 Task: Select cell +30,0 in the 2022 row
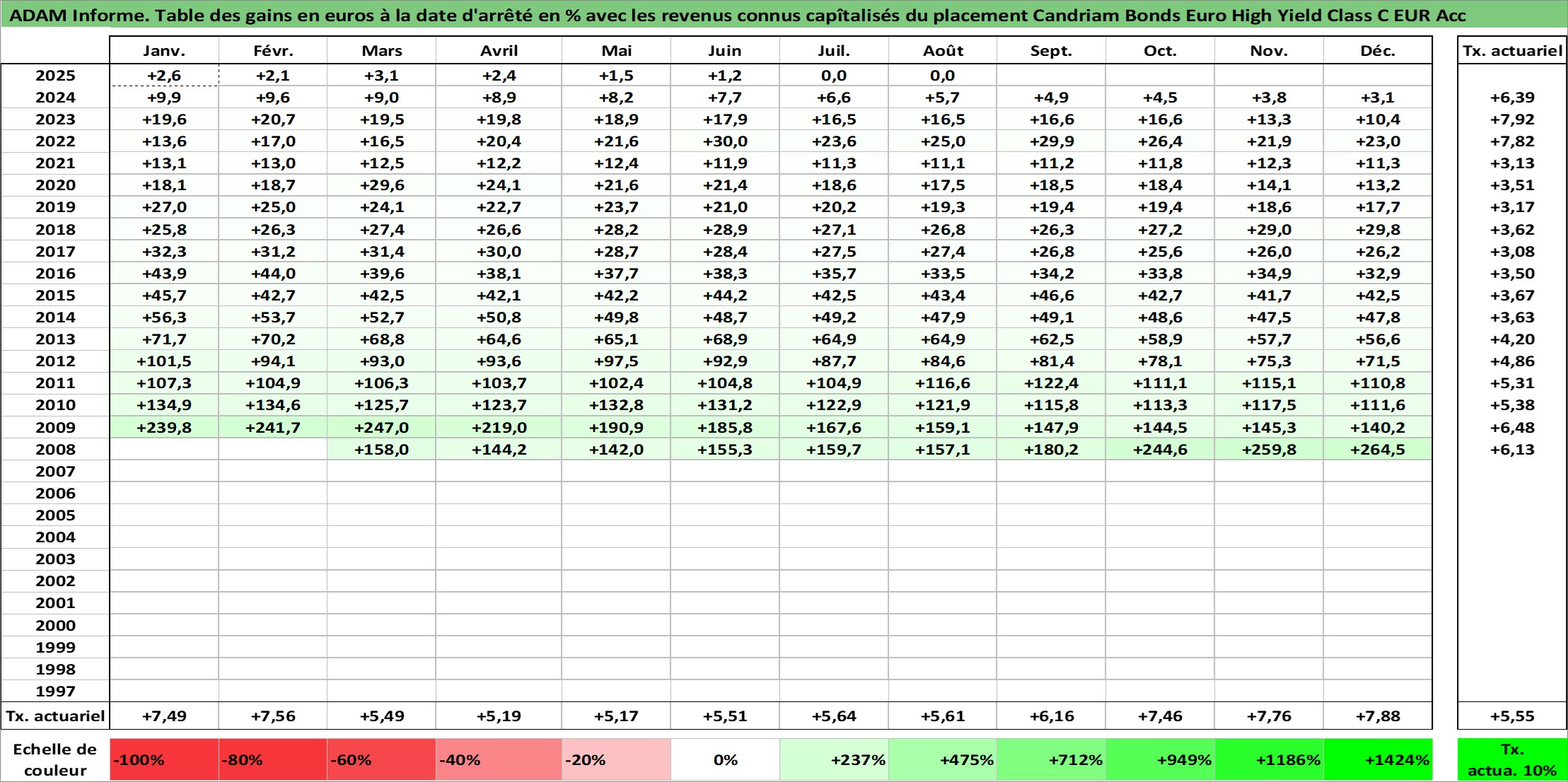[x=726, y=141]
